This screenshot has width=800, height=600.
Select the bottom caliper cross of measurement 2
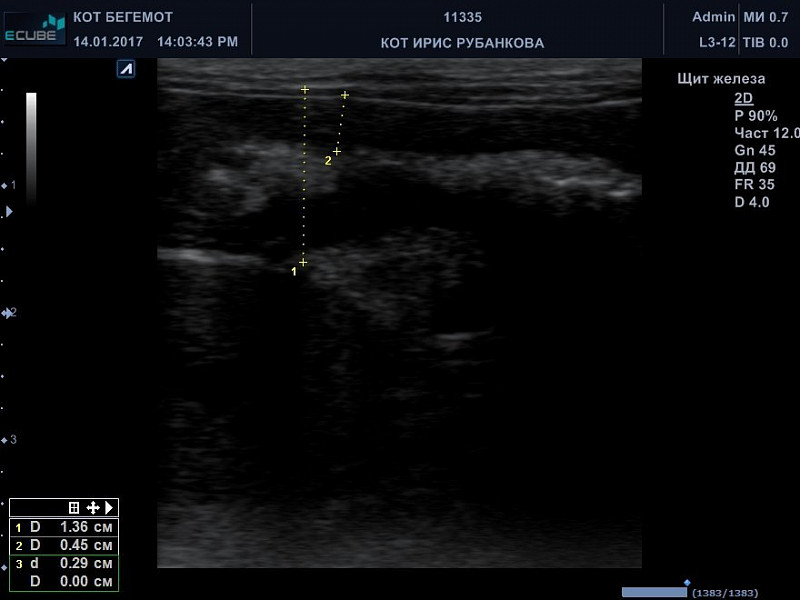pyautogui.click(x=337, y=152)
